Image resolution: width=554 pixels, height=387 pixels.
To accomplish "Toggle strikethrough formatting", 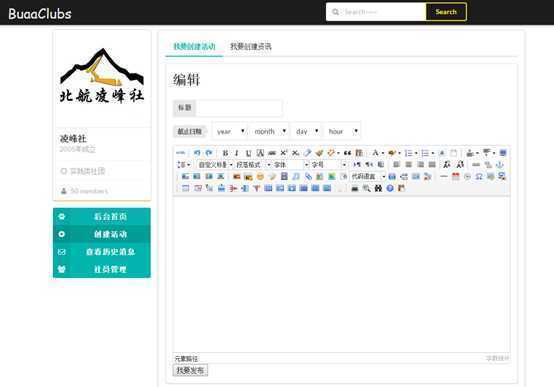I will (272, 153).
